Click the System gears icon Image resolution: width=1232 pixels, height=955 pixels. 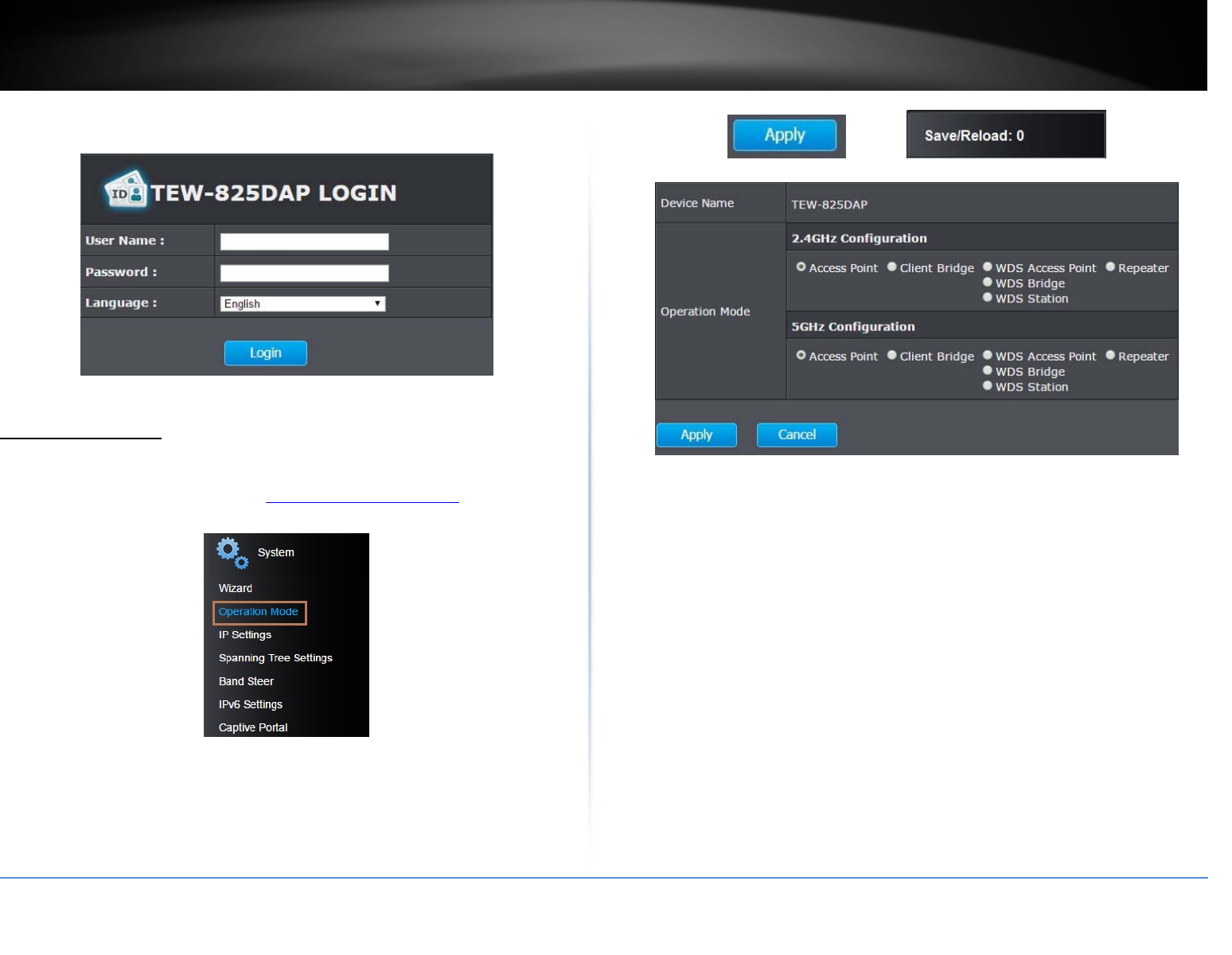point(232,552)
